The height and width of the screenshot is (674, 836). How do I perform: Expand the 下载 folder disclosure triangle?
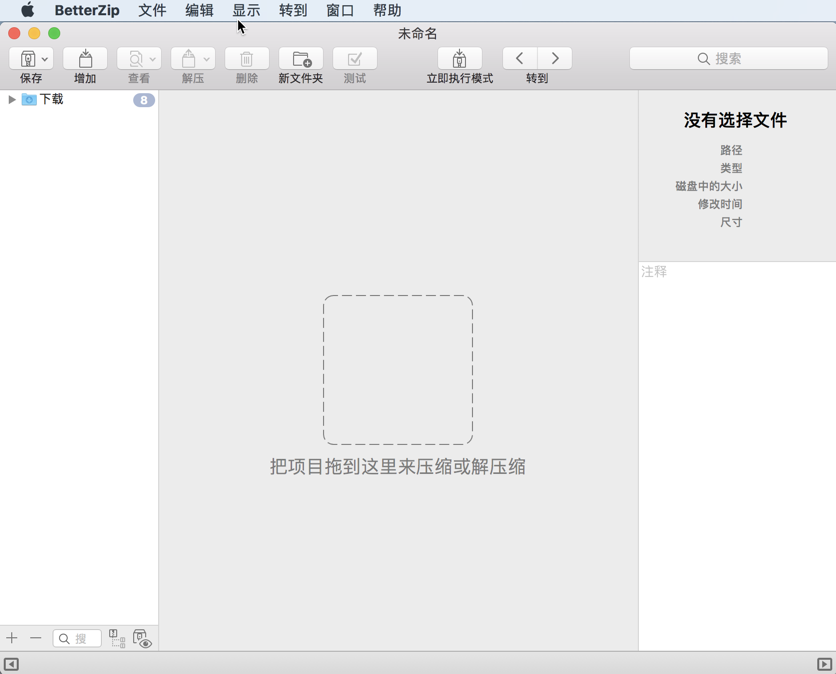12,100
